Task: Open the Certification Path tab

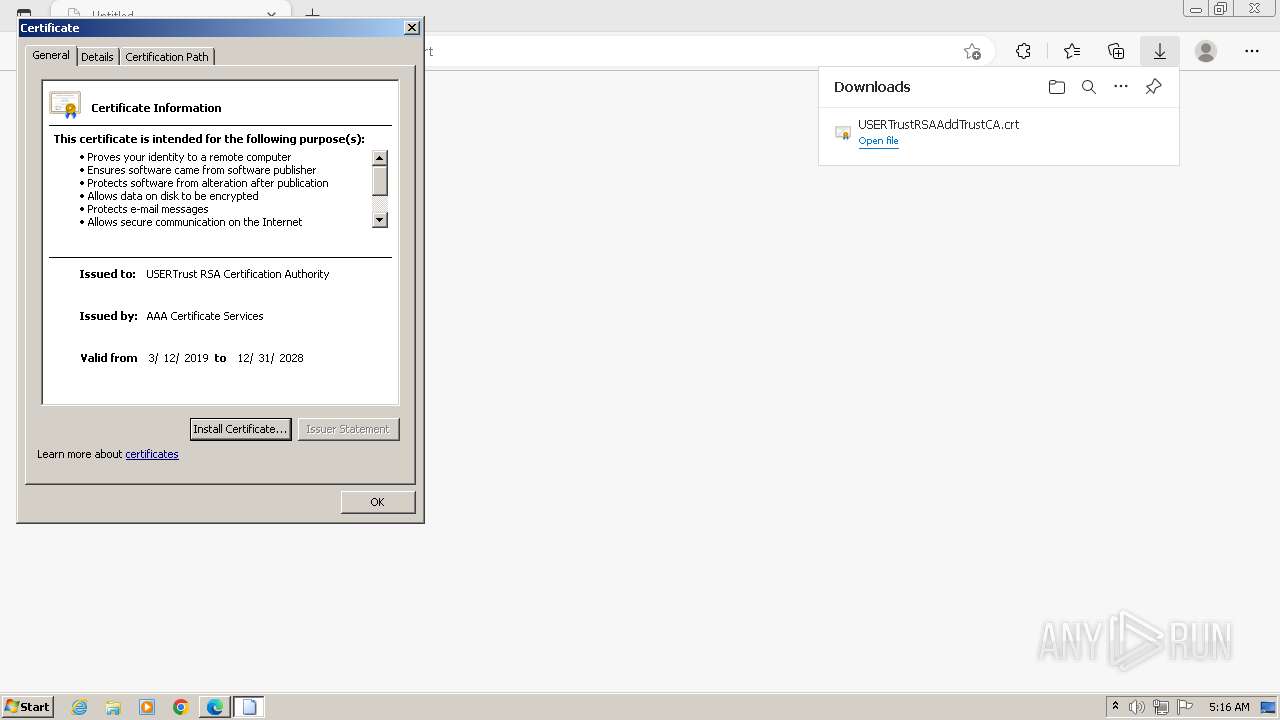Action: (167, 57)
